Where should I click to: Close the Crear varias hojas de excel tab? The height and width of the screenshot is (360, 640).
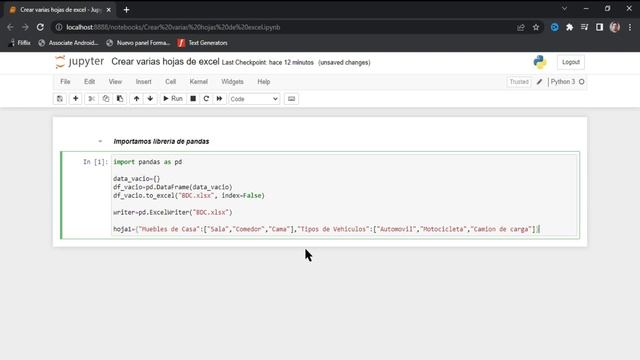point(109,10)
